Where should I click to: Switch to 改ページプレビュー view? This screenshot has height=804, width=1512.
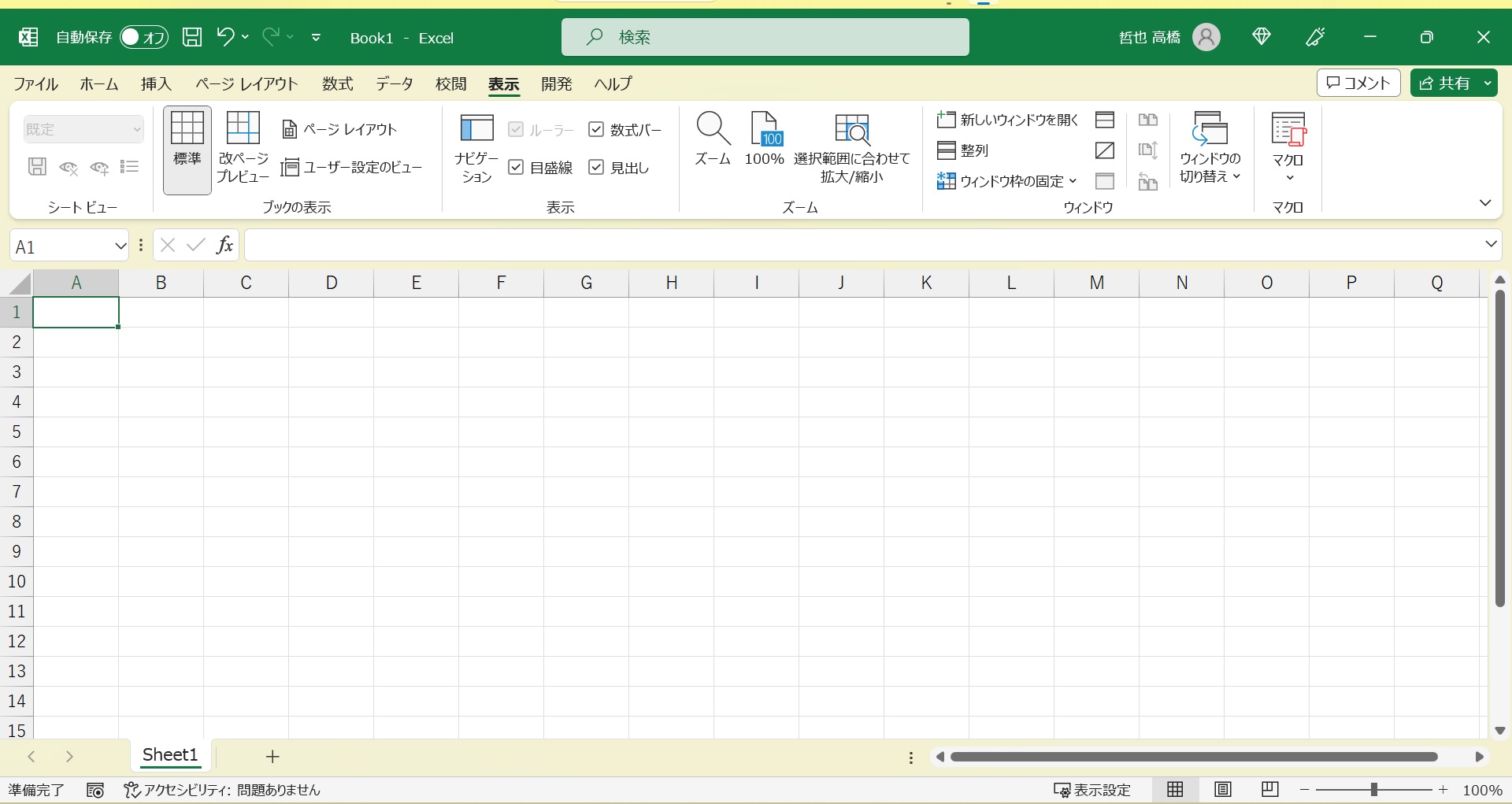click(x=243, y=150)
